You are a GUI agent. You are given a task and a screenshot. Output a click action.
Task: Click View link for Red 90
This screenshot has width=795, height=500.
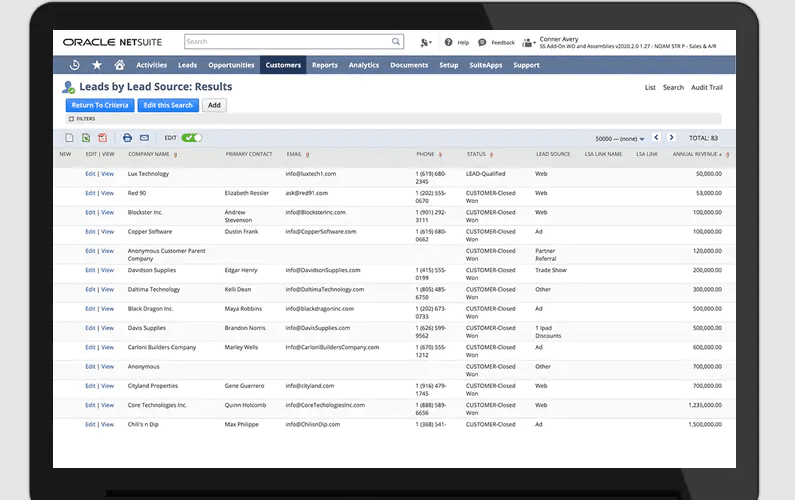tap(107, 193)
